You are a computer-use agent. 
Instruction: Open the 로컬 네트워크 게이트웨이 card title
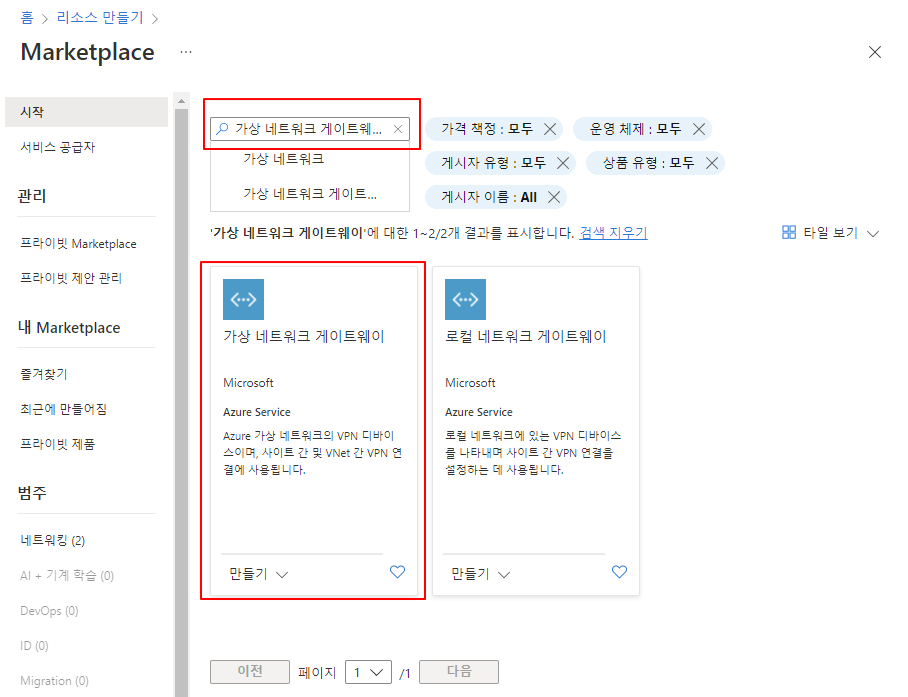pos(525,336)
